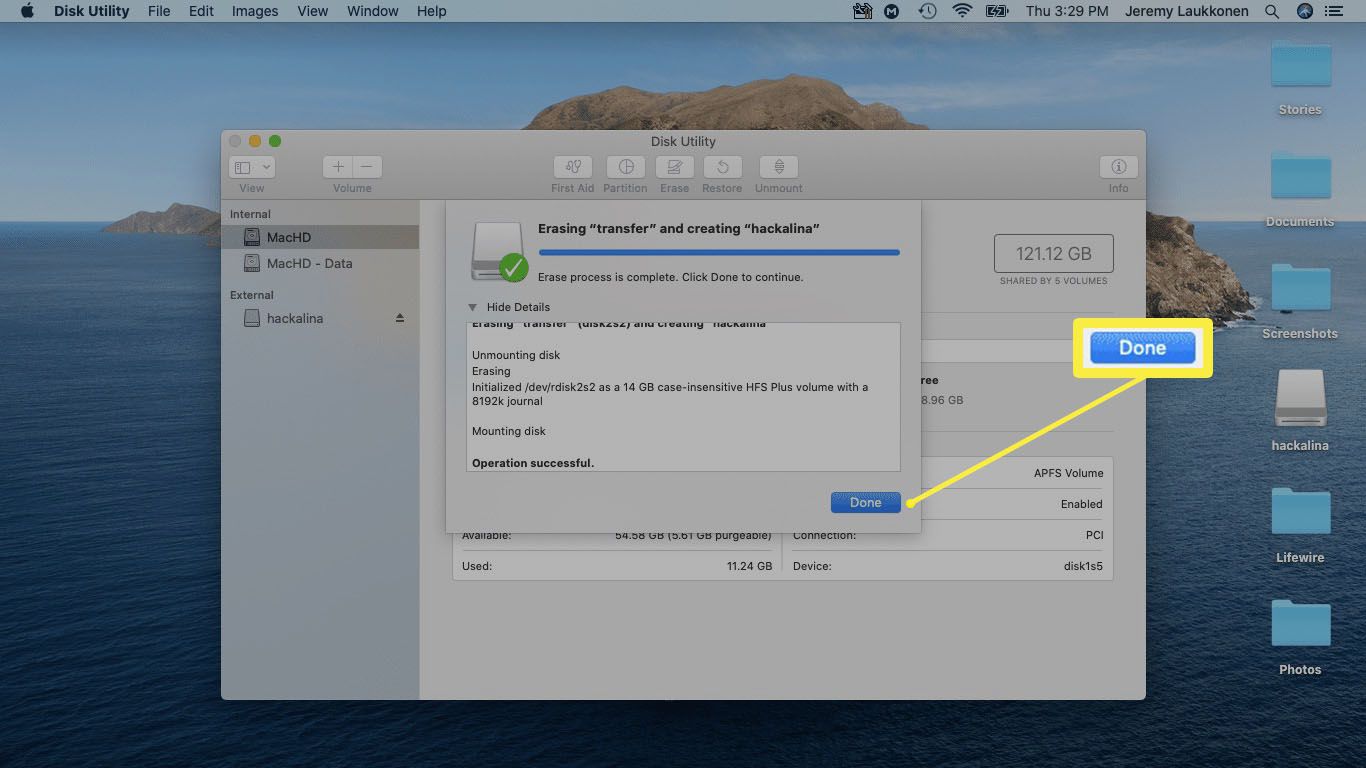Open the Restore toolbar icon
This screenshot has height=768, width=1366.
pyautogui.click(x=722, y=167)
